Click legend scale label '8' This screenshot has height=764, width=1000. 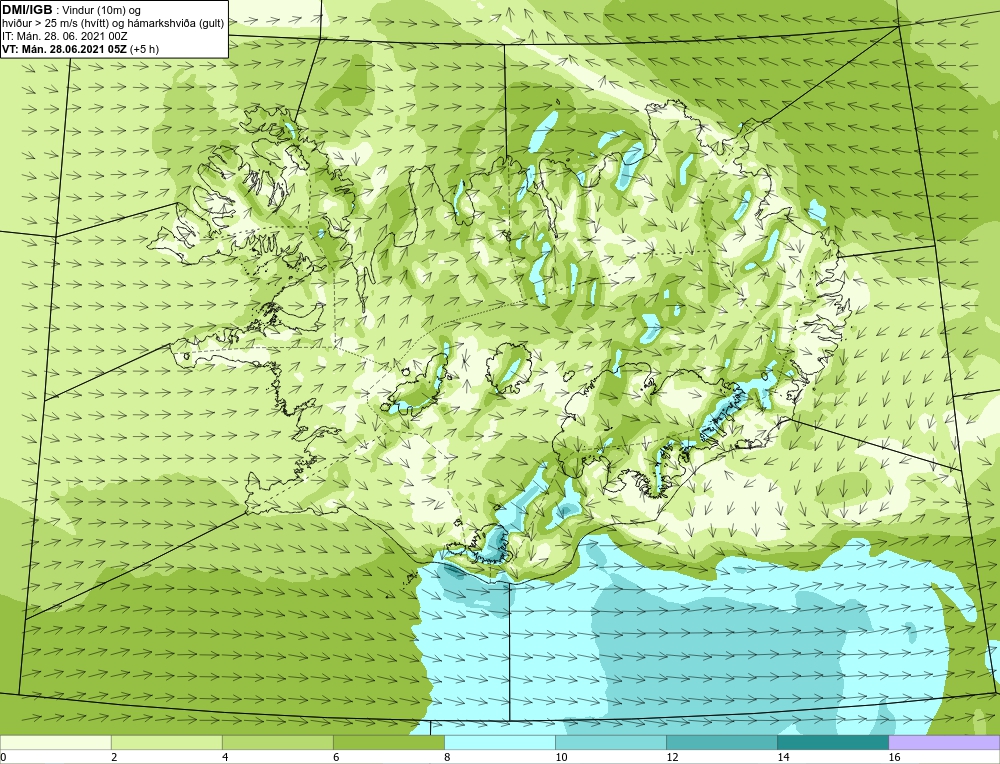[447, 757]
